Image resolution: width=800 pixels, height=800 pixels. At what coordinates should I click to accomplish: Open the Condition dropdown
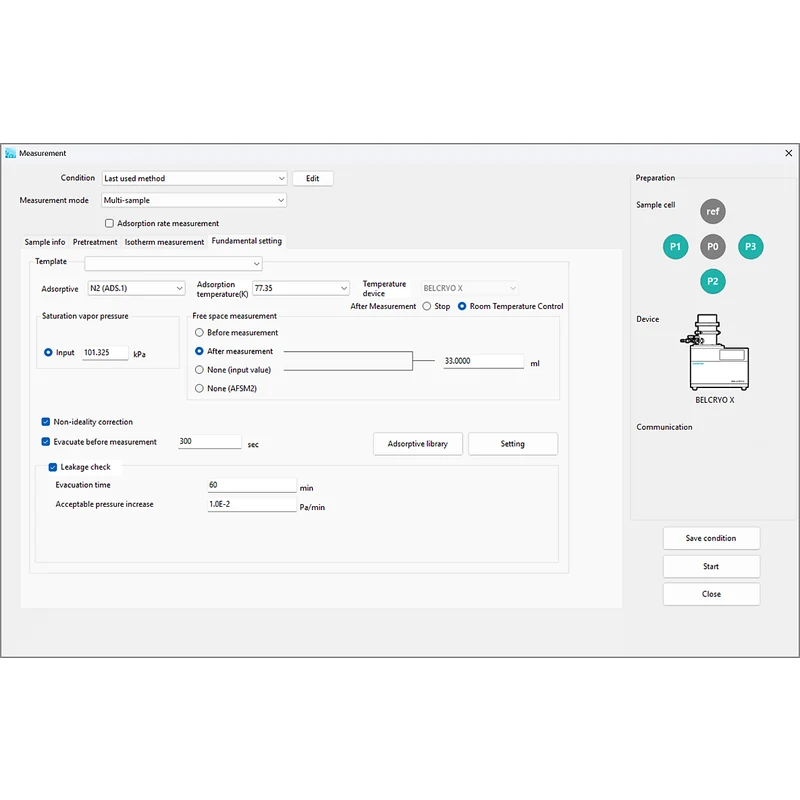pos(194,179)
